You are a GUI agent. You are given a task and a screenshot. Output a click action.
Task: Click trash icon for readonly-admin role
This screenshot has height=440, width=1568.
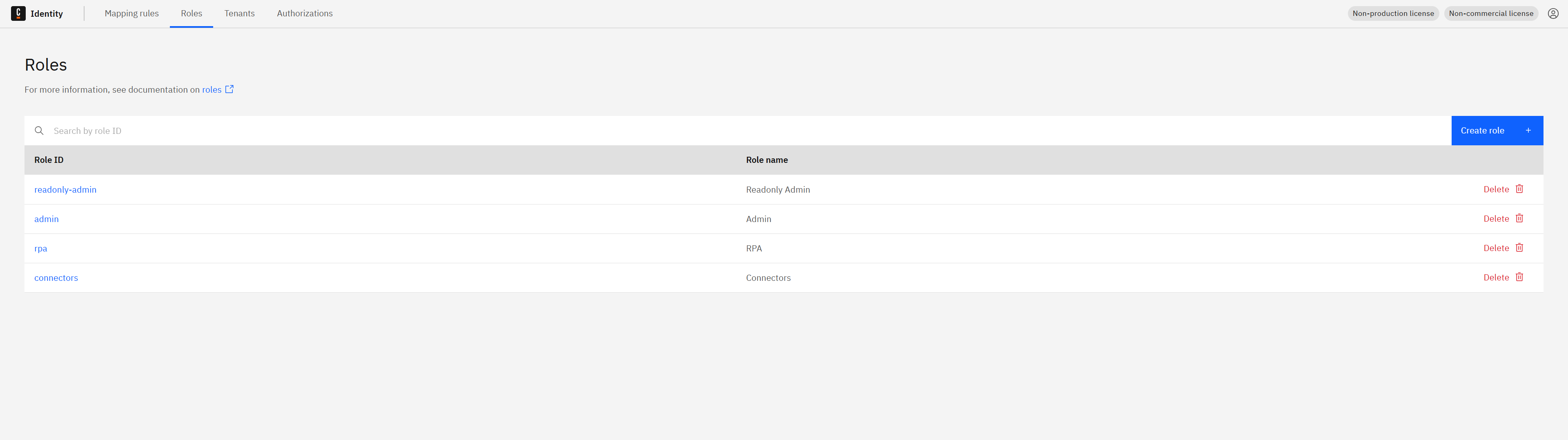click(1519, 189)
